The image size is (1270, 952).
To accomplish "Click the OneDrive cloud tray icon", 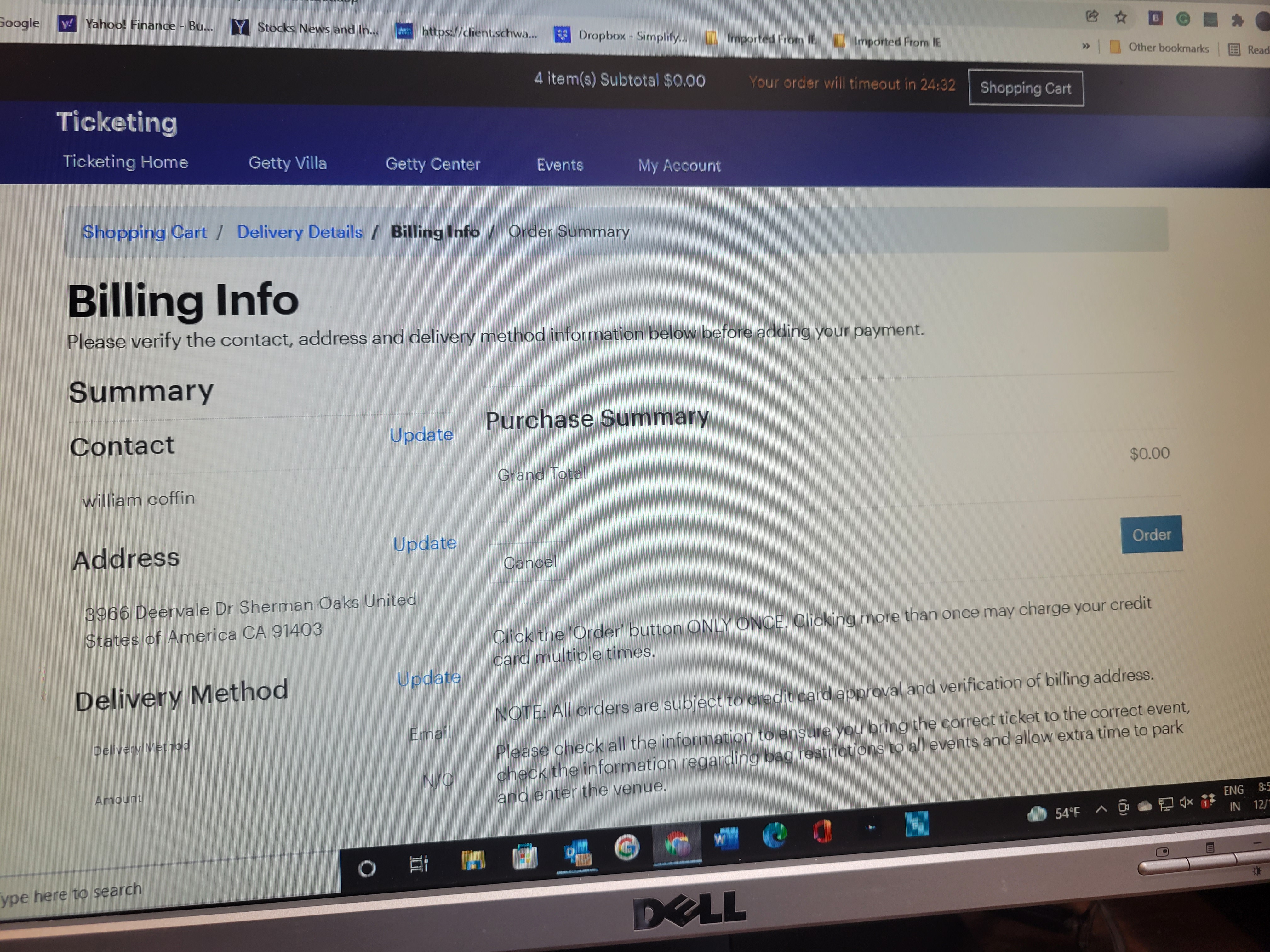I will pyautogui.click(x=1144, y=806).
